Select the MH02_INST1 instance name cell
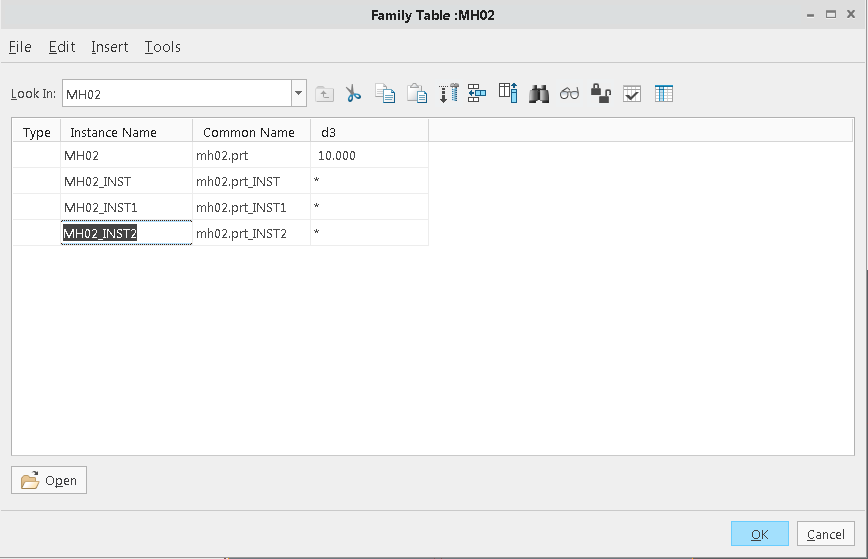 126,207
